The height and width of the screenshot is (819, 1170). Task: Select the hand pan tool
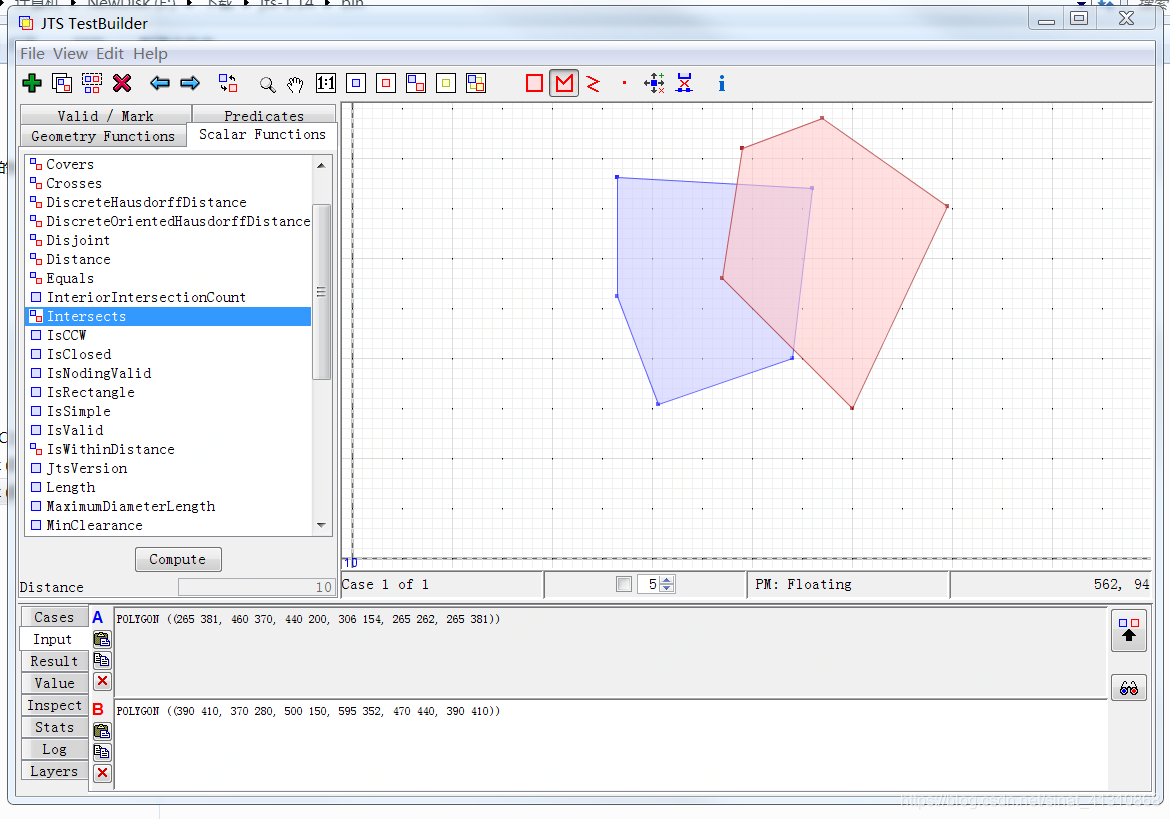(x=295, y=84)
